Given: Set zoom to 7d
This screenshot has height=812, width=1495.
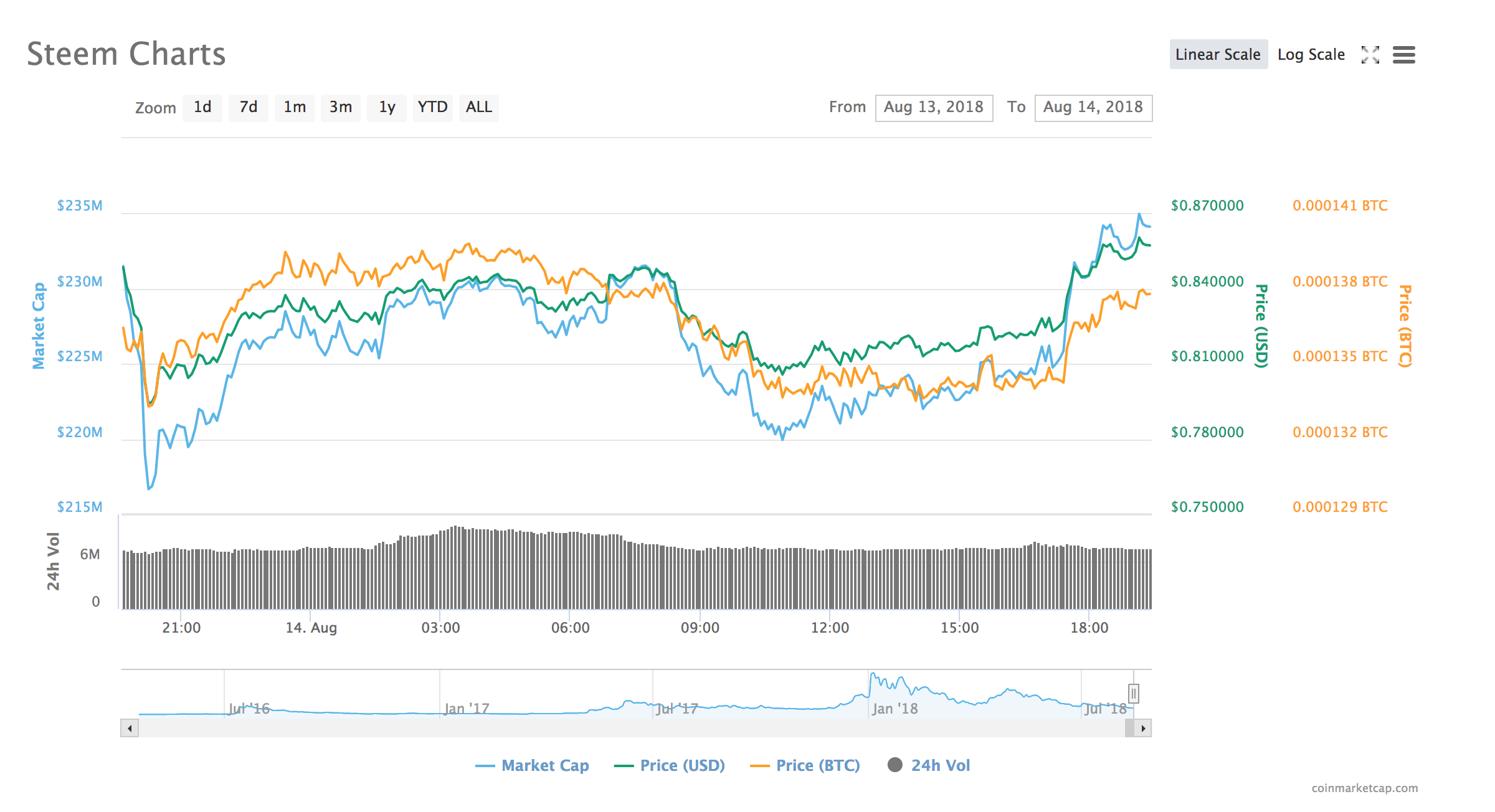Looking at the screenshot, I should 249,107.
